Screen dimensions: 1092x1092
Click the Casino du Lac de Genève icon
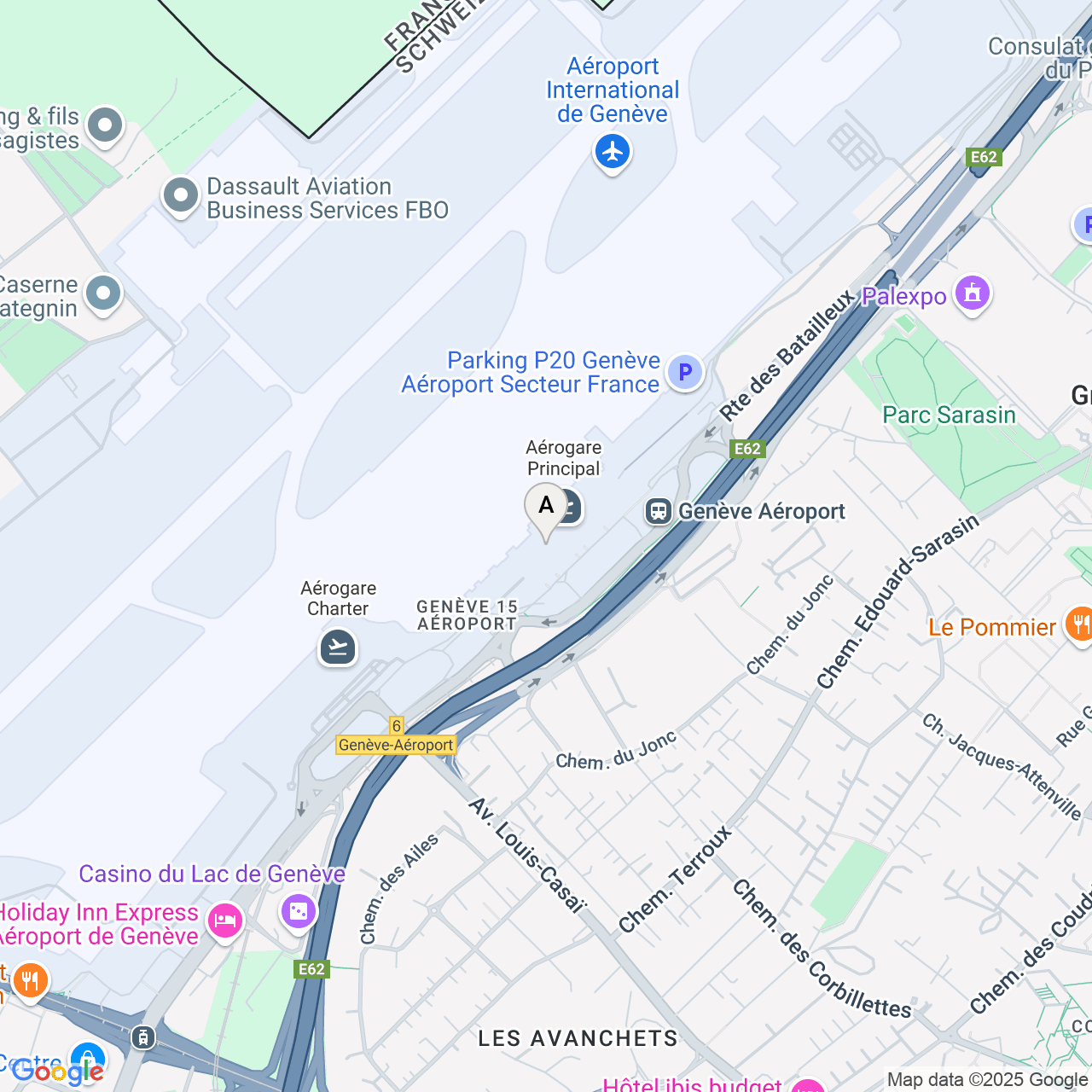click(299, 912)
